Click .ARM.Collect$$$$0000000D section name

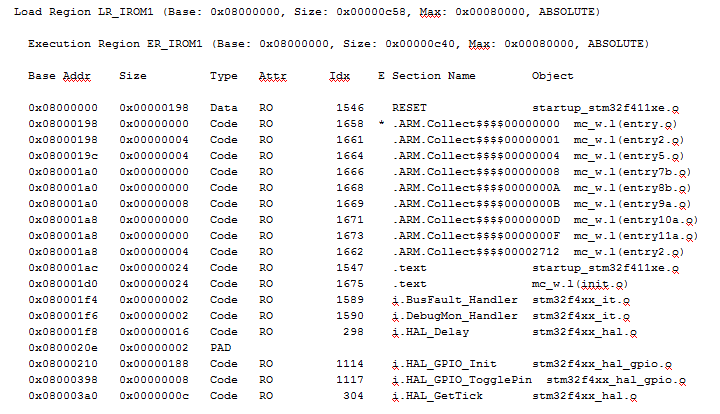476,220
